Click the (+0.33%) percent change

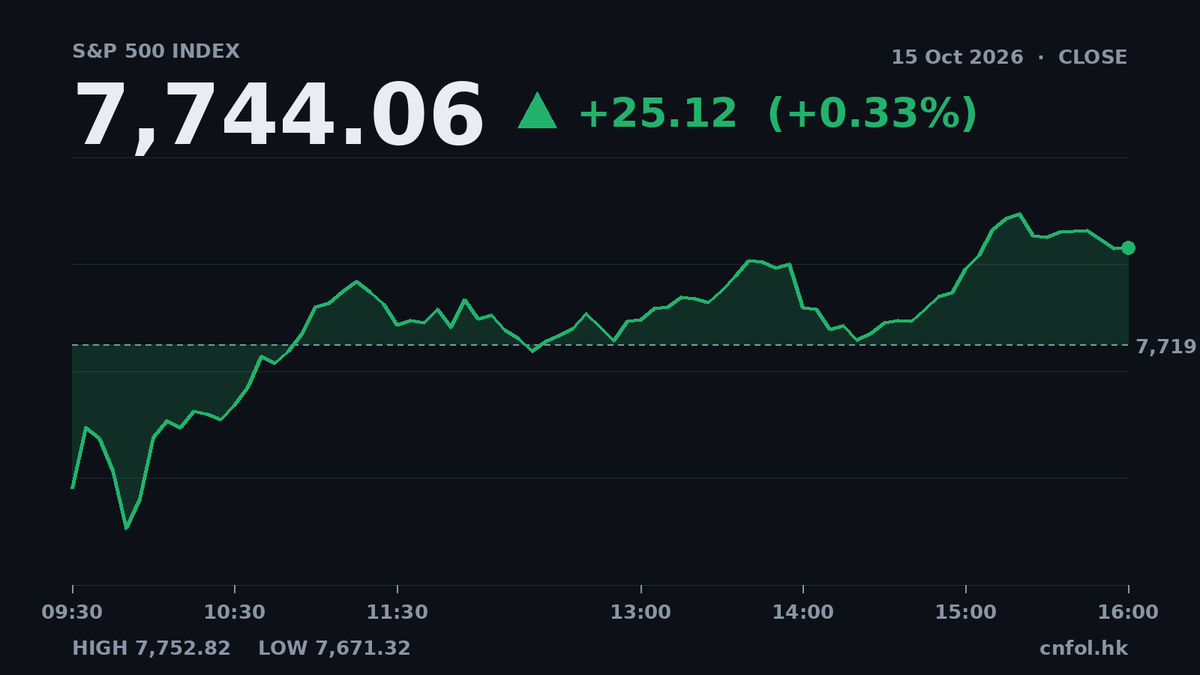[872, 113]
